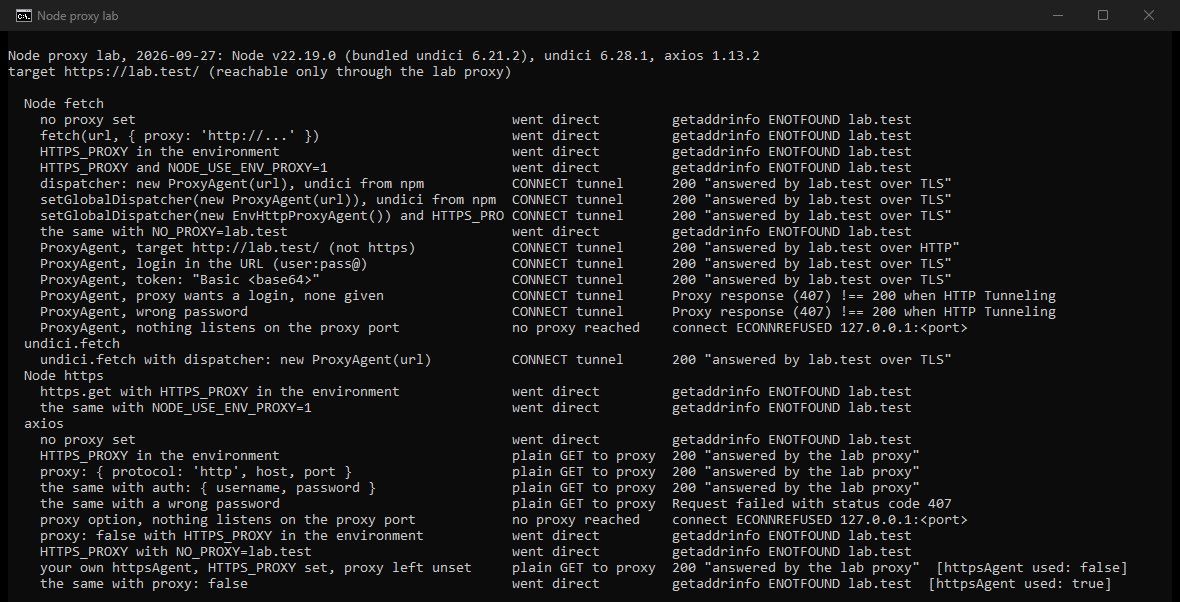The width and height of the screenshot is (1180, 602).
Task: Close the Node proxy lab window
Action: tap(1149, 15)
